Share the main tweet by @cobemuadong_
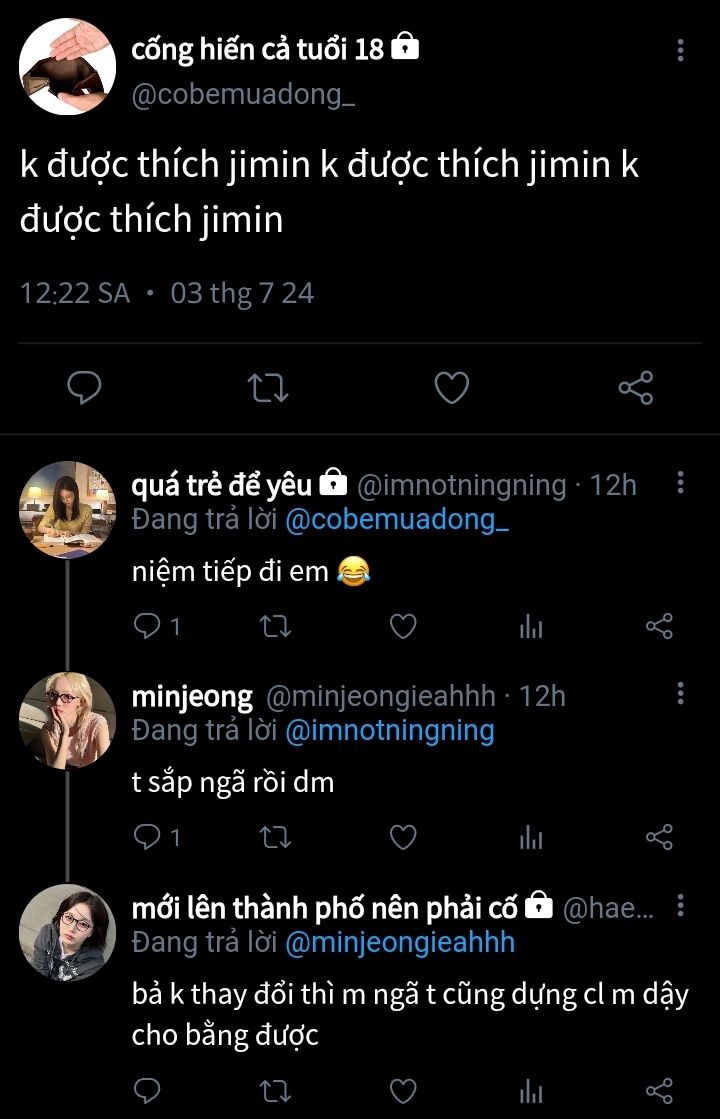 coord(635,387)
